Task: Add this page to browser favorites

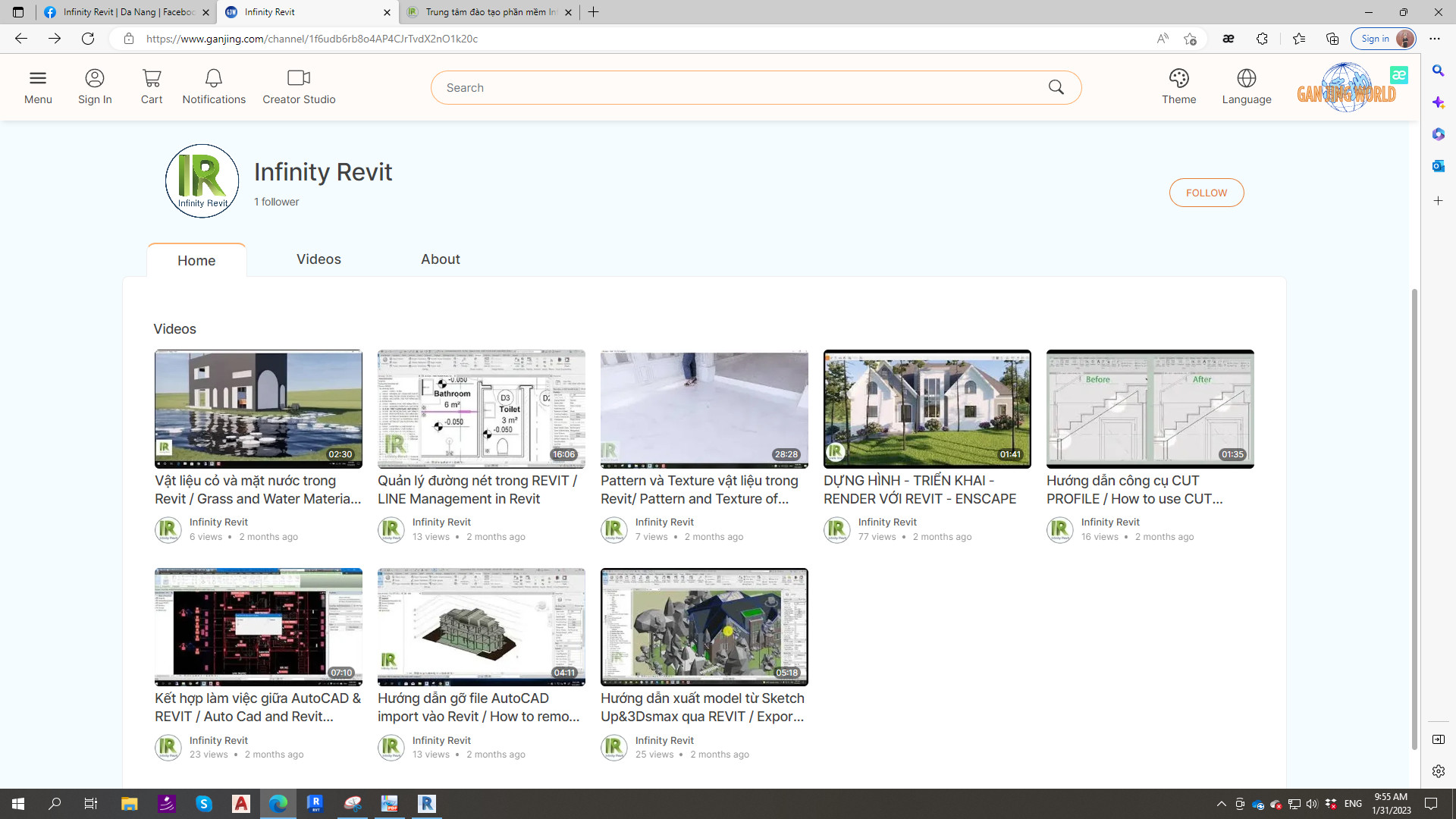Action: pyautogui.click(x=1190, y=39)
